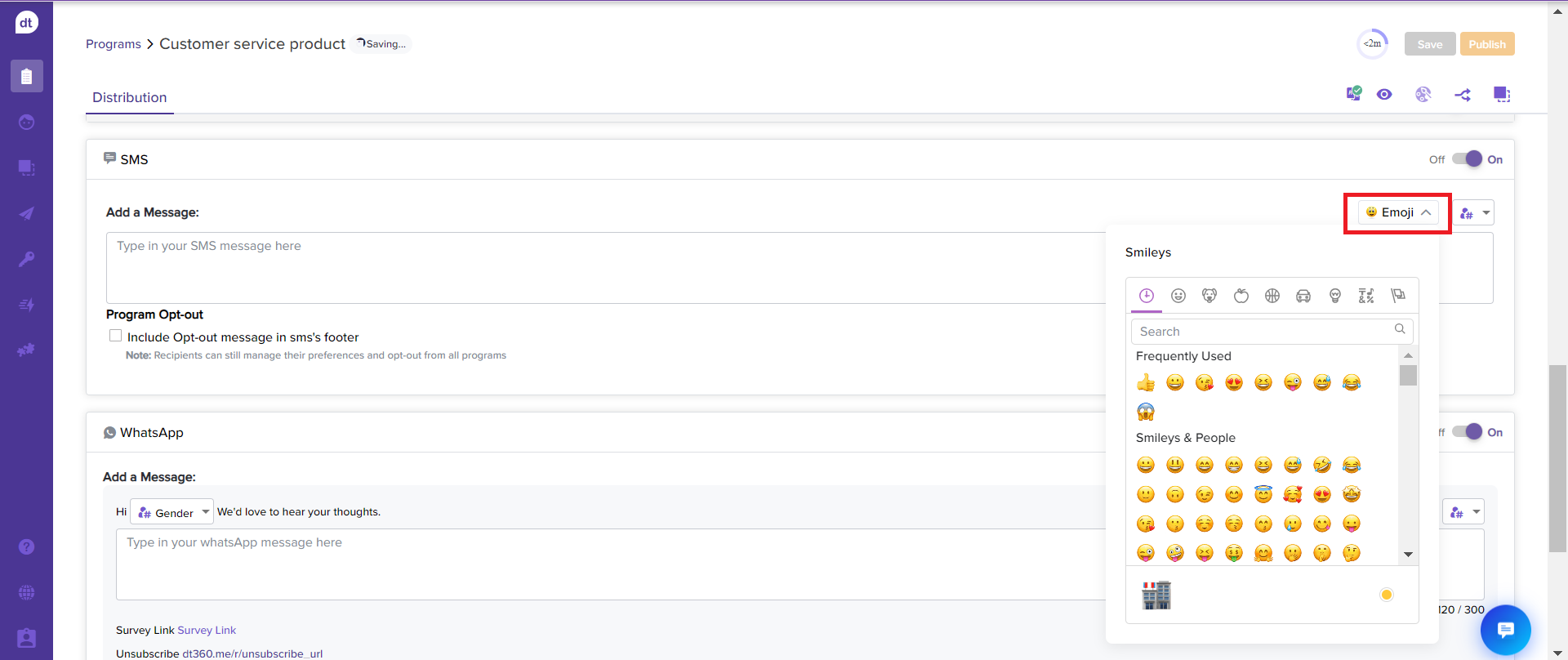Click the help question mark sidebar icon
The image size is (1568, 660).
click(26, 546)
